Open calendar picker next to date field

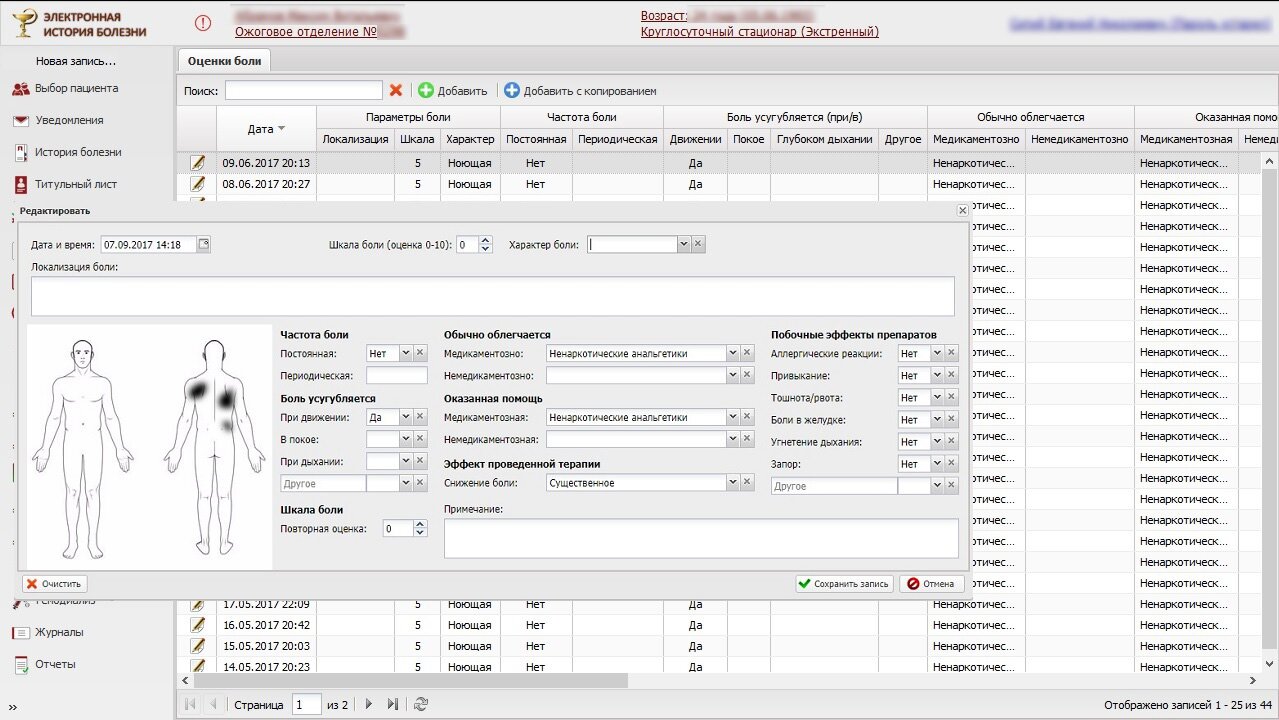[x=204, y=244]
